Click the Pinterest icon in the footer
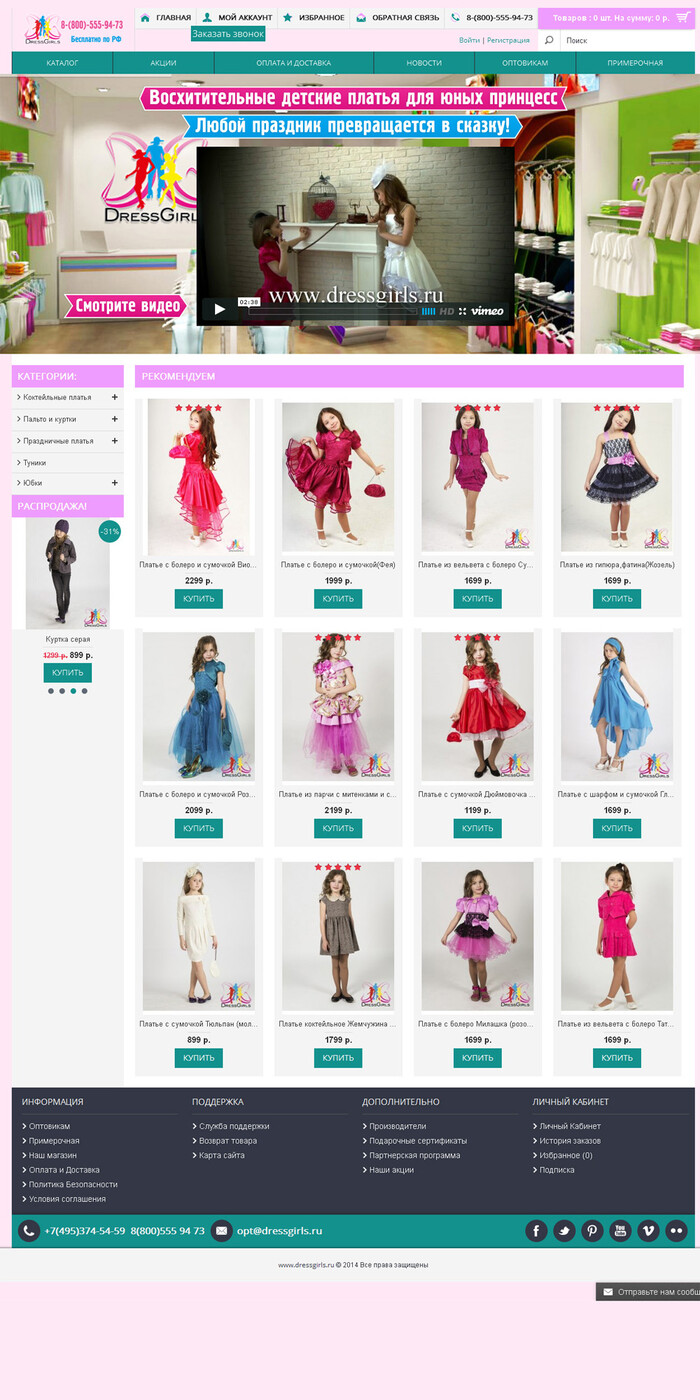700x1400 pixels. coord(592,1231)
